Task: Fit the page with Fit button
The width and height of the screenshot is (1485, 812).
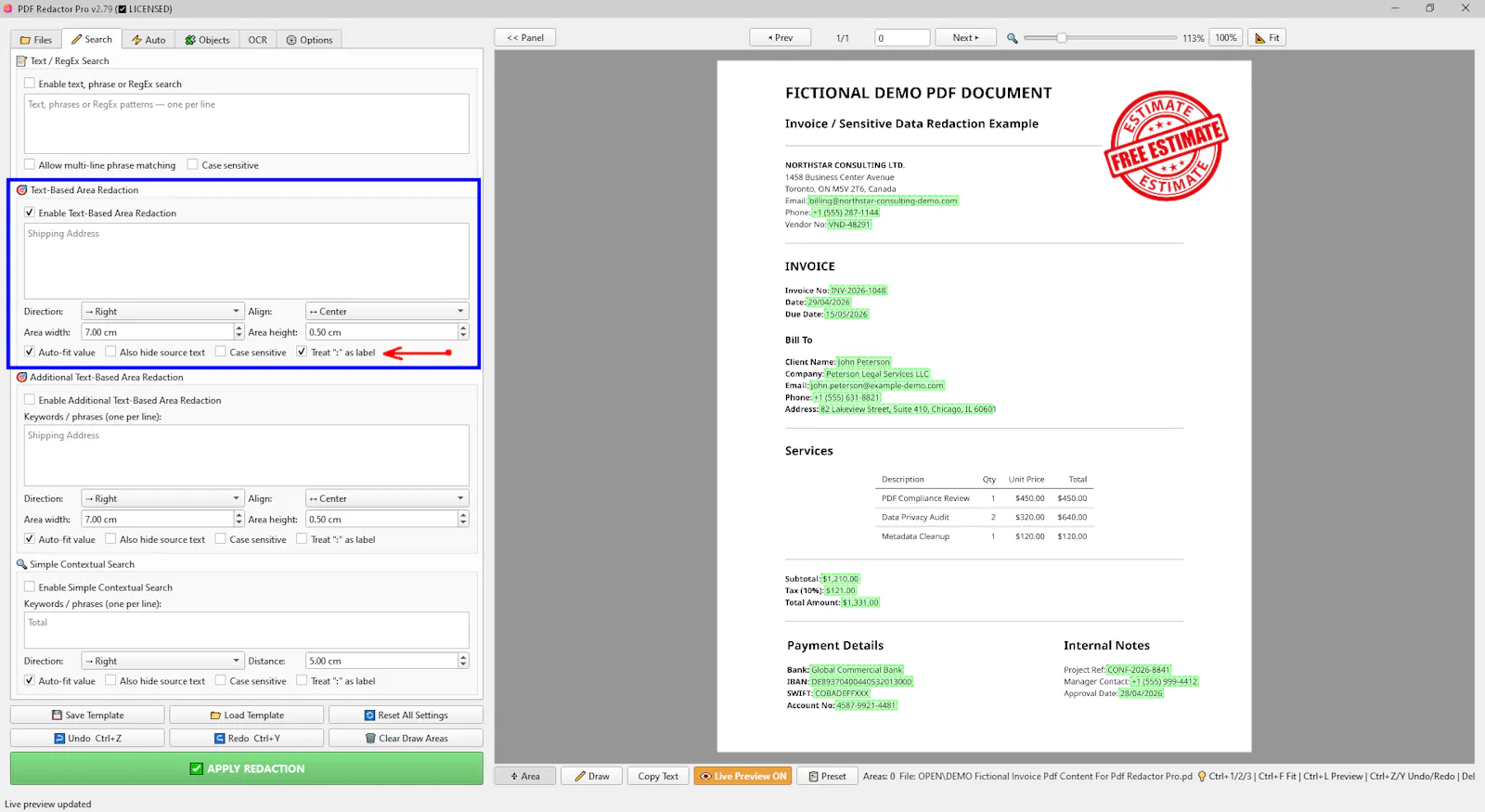Action: [1267, 37]
